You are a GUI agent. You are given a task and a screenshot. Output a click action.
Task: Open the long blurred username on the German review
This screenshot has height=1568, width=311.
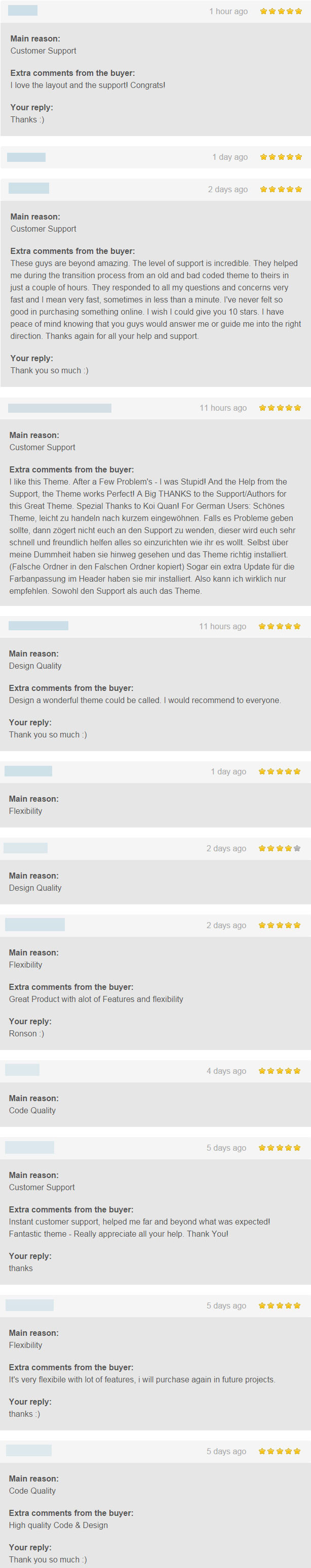60,408
